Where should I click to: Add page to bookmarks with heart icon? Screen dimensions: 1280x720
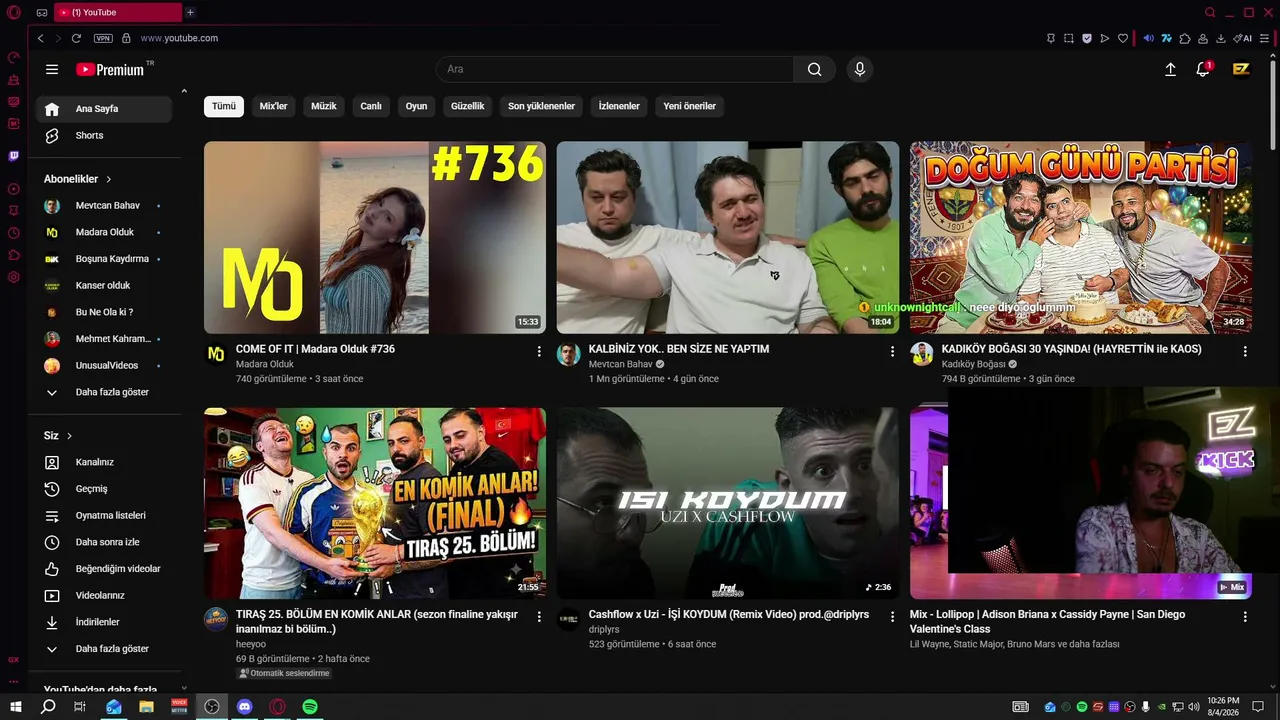[x=1123, y=38]
